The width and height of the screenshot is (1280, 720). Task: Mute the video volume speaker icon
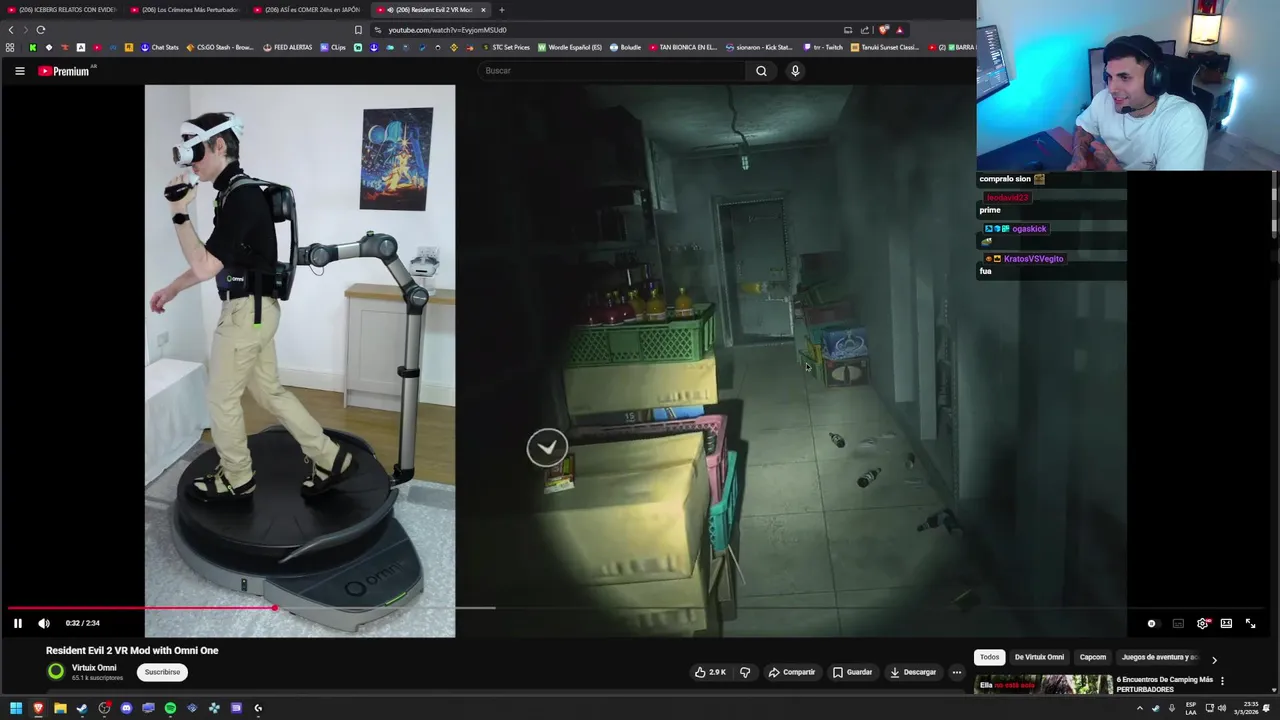[44, 623]
